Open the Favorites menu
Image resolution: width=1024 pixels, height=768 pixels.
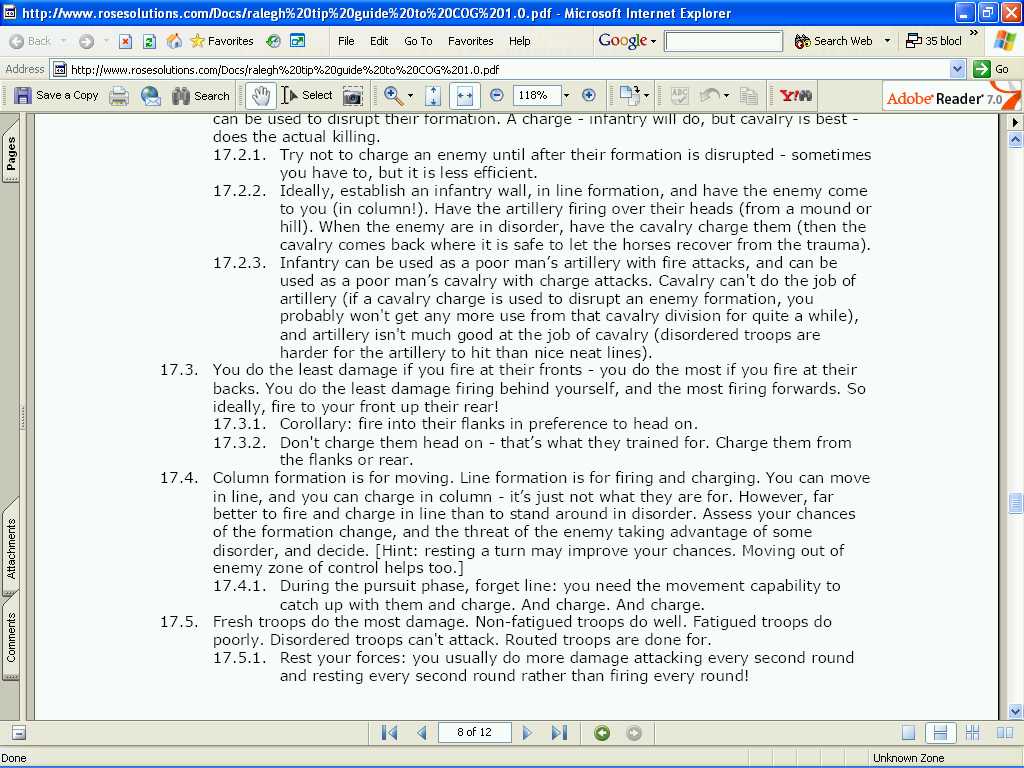tap(471, 41)
